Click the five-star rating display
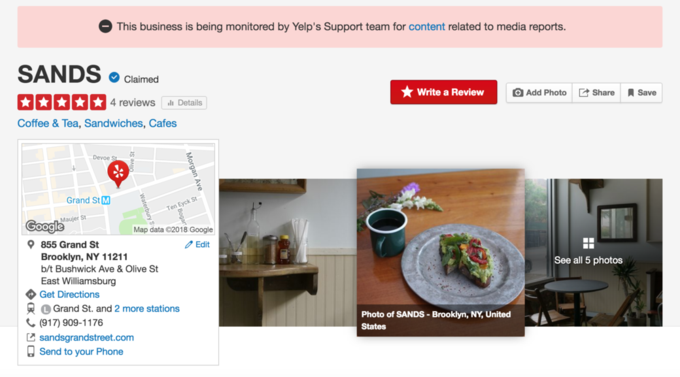The height and width of the screenshot is (377, 680). pos(62,102)
